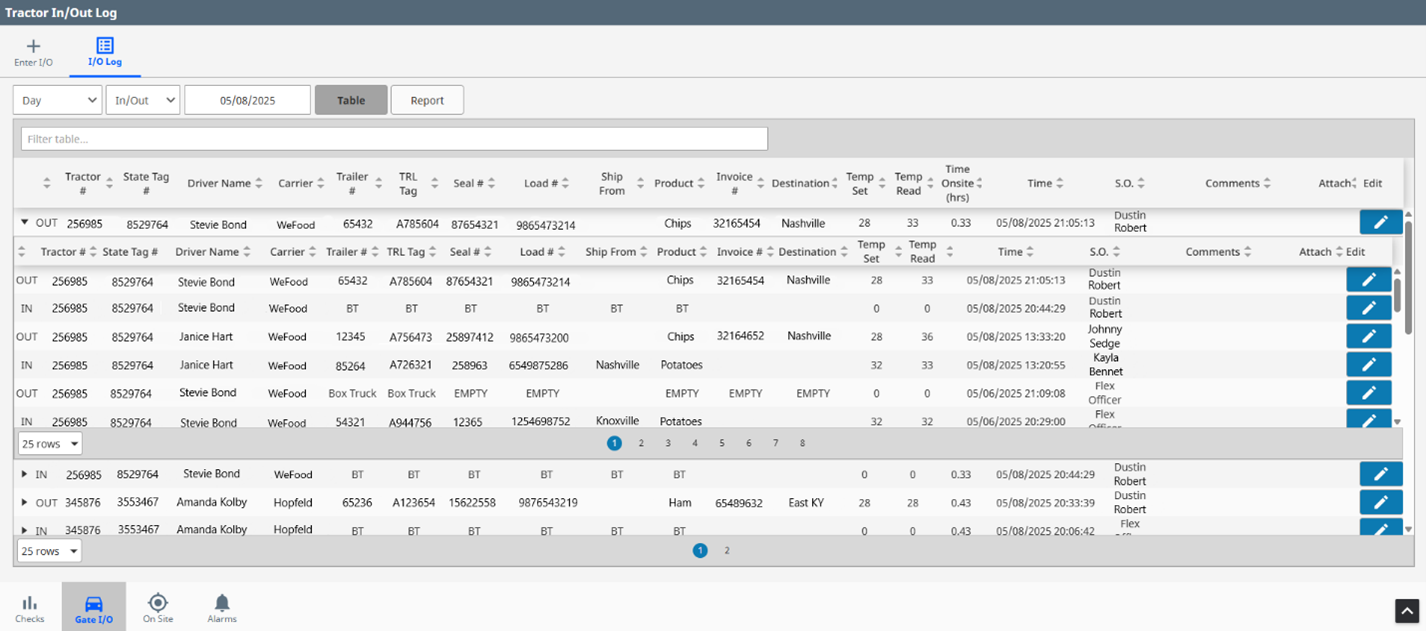The width and height of the screenshot is (1426, 631).
Task: Open the In/Out filter dropdown
Action: click(143, 100)
